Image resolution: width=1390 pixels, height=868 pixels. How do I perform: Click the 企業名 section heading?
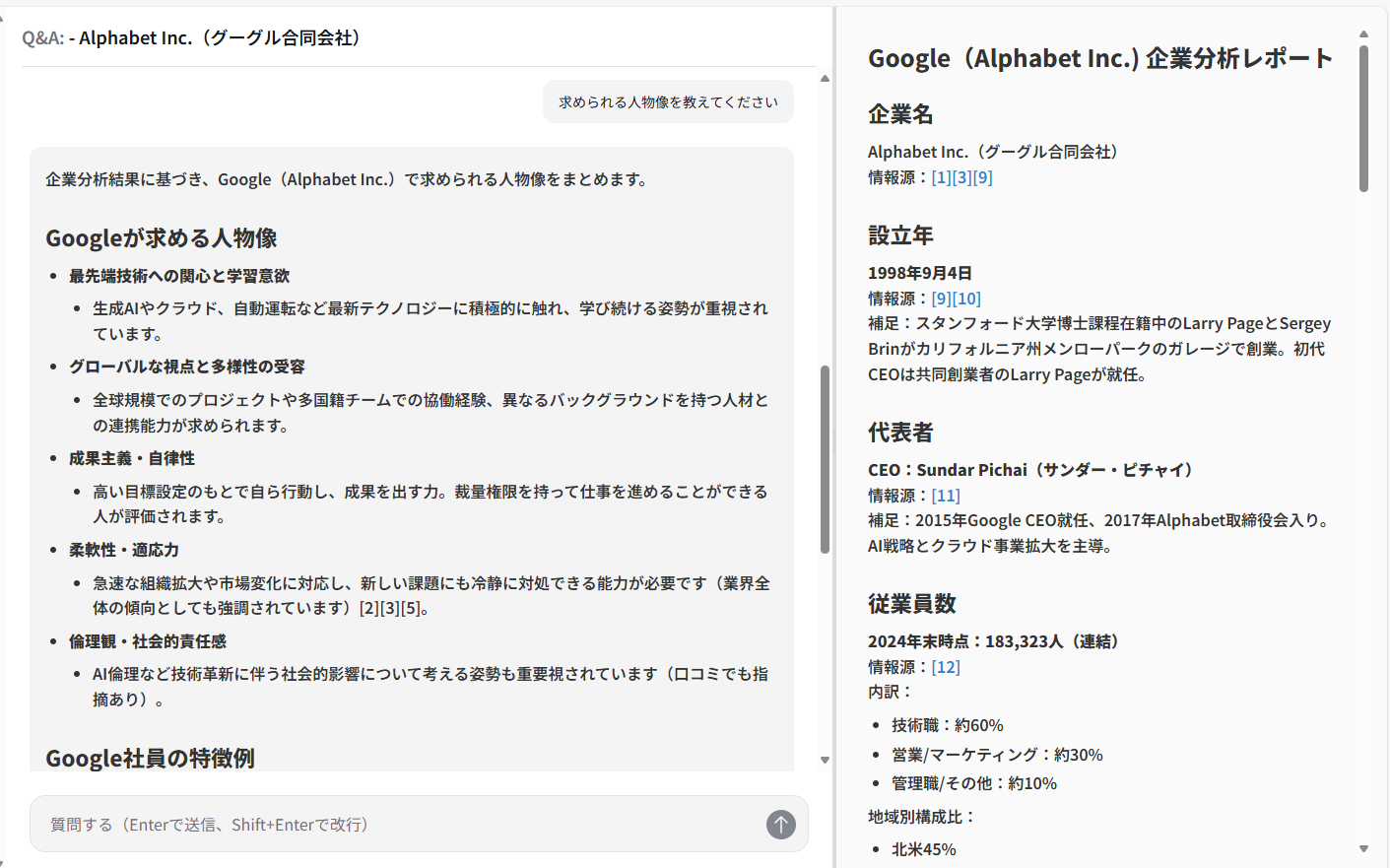pyautogui.click(x=900, y=114)
